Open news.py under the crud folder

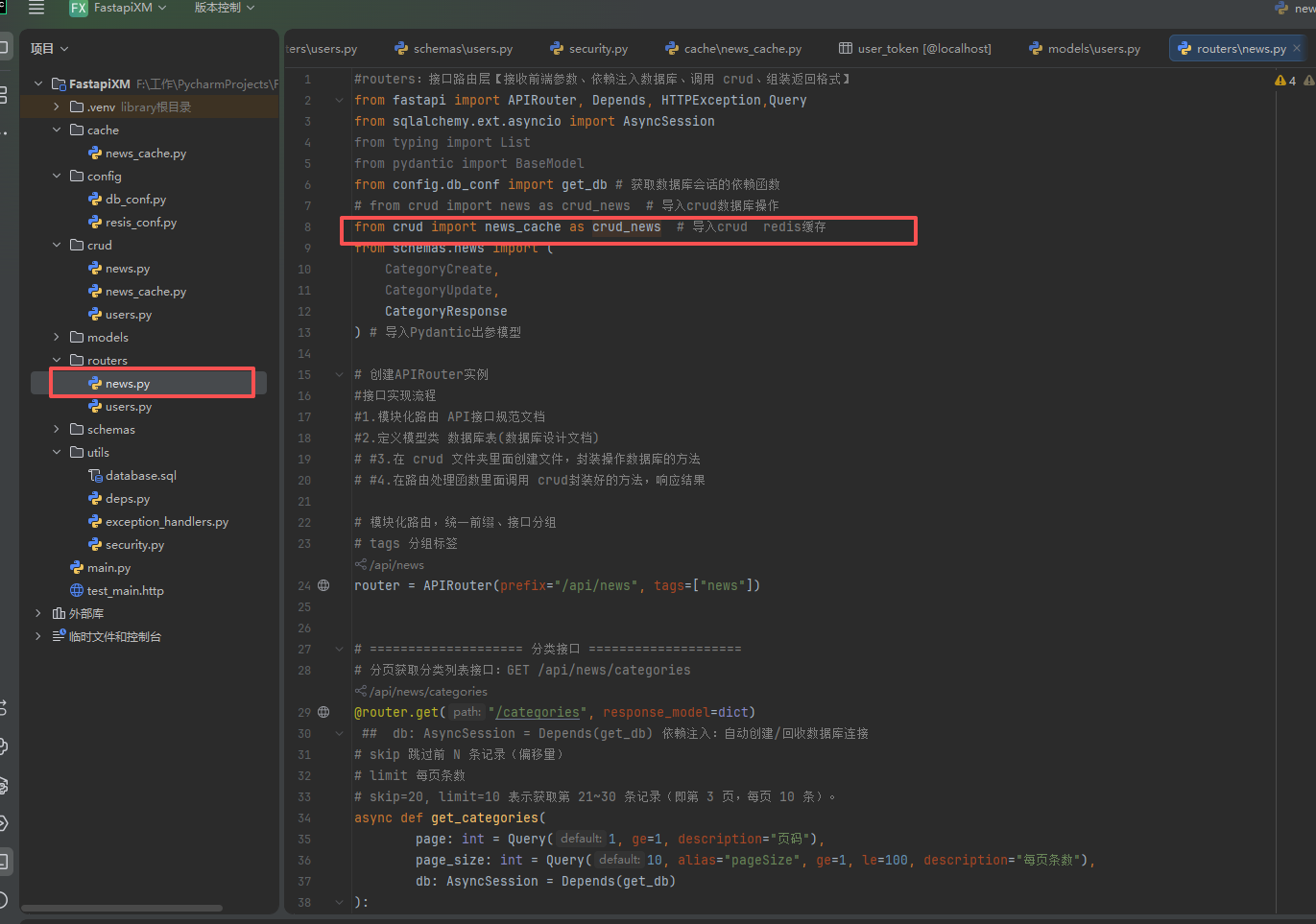point(128,269)
